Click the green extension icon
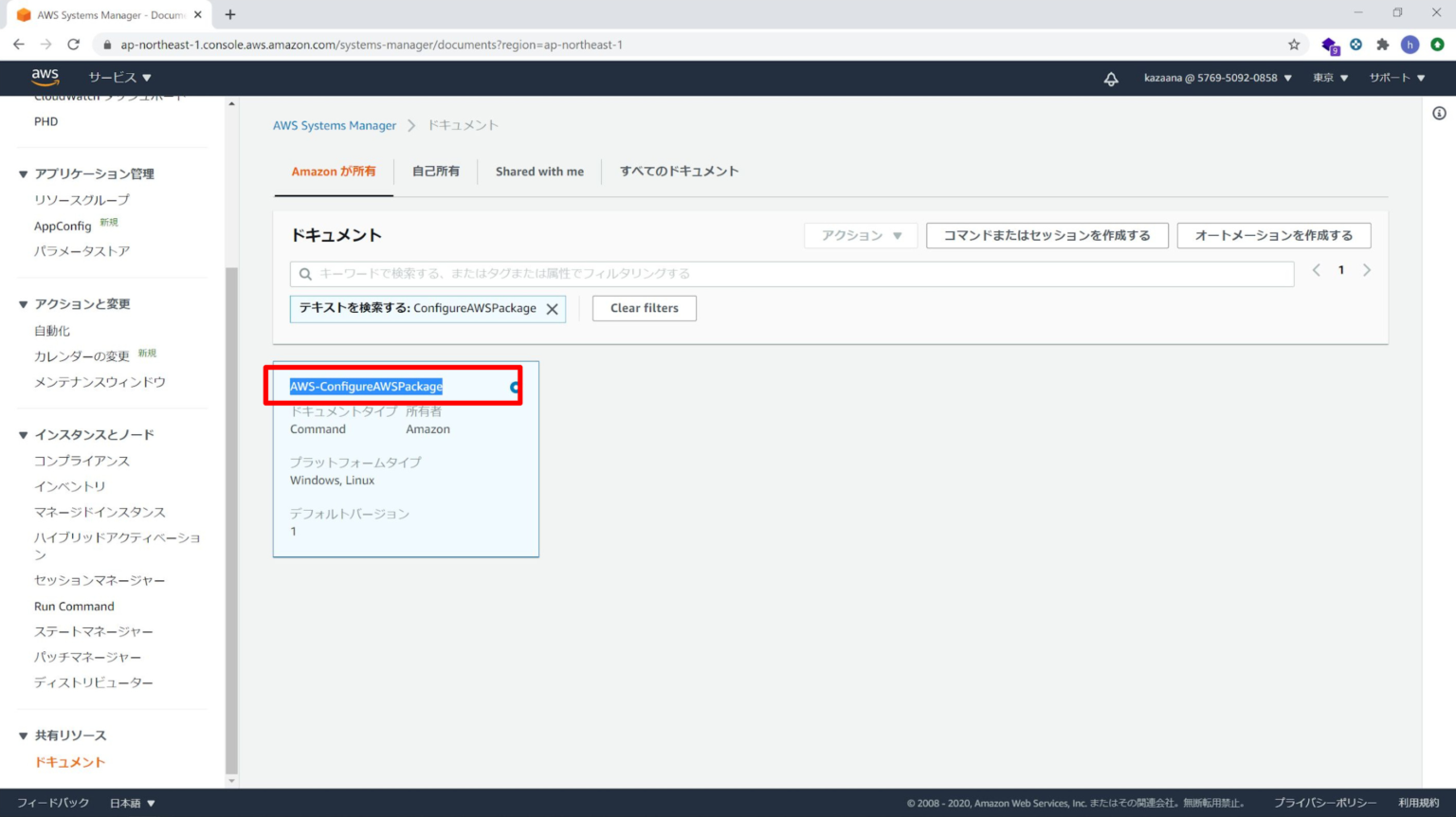 click(x=1439, y=44)
